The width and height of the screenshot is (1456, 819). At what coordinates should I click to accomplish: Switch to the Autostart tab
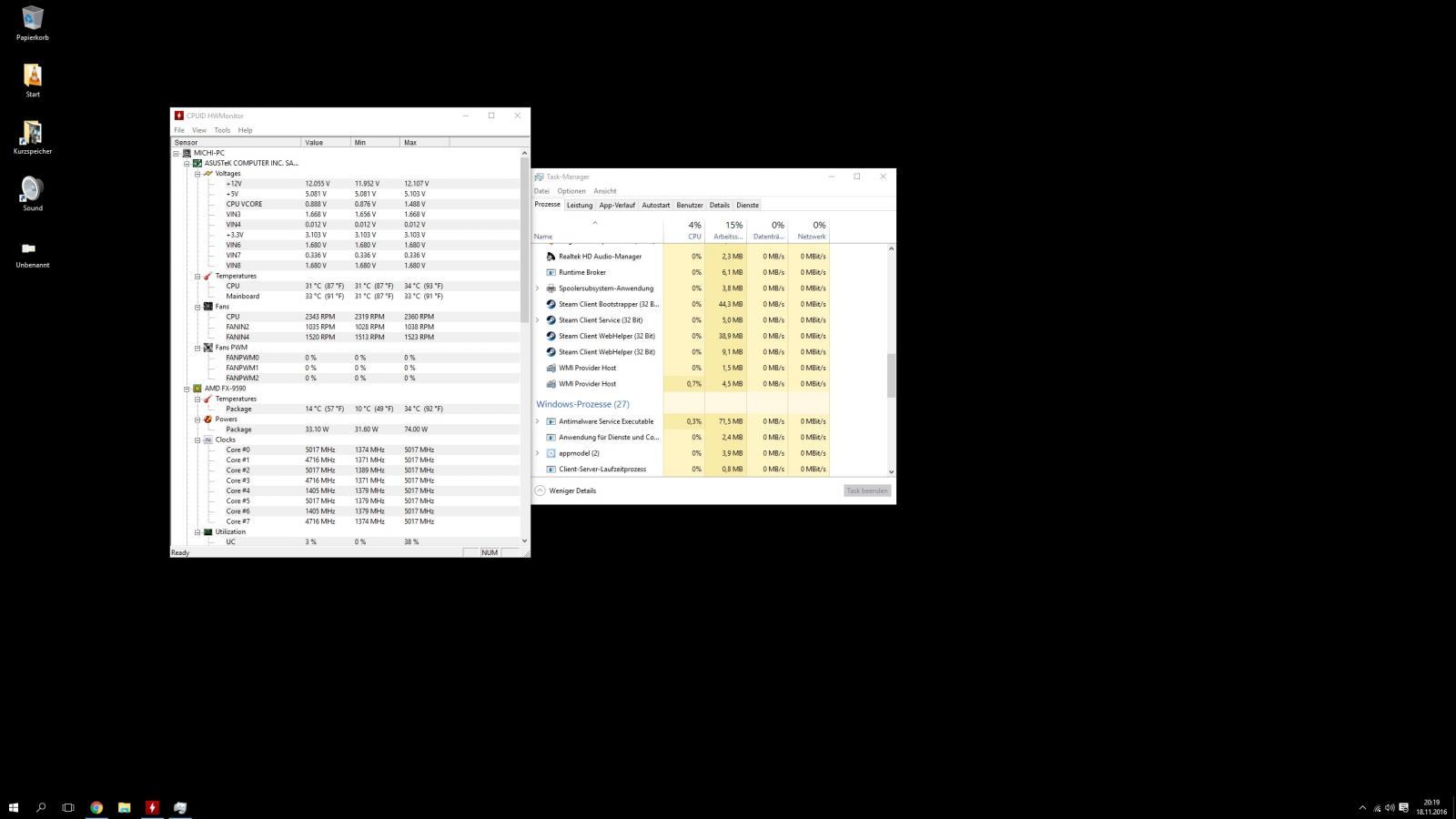point(656,205)
